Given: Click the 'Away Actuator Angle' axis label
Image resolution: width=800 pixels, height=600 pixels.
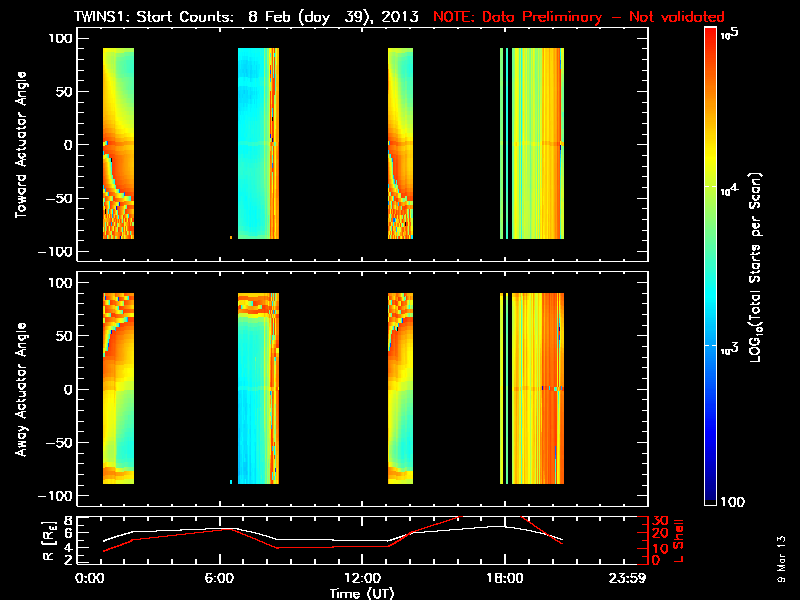Looking at the screenshot, I should [21, 389].
